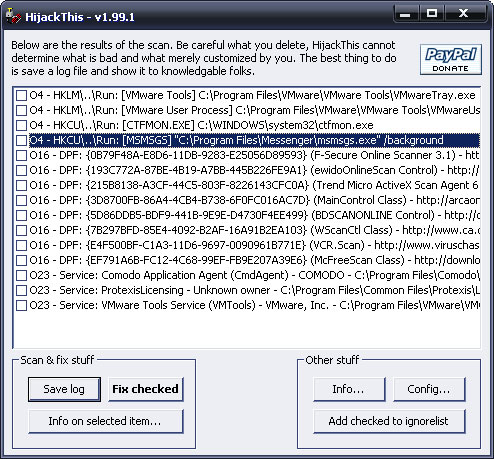Check the VMware User Process entry checkbox

(x=21, y=110)
